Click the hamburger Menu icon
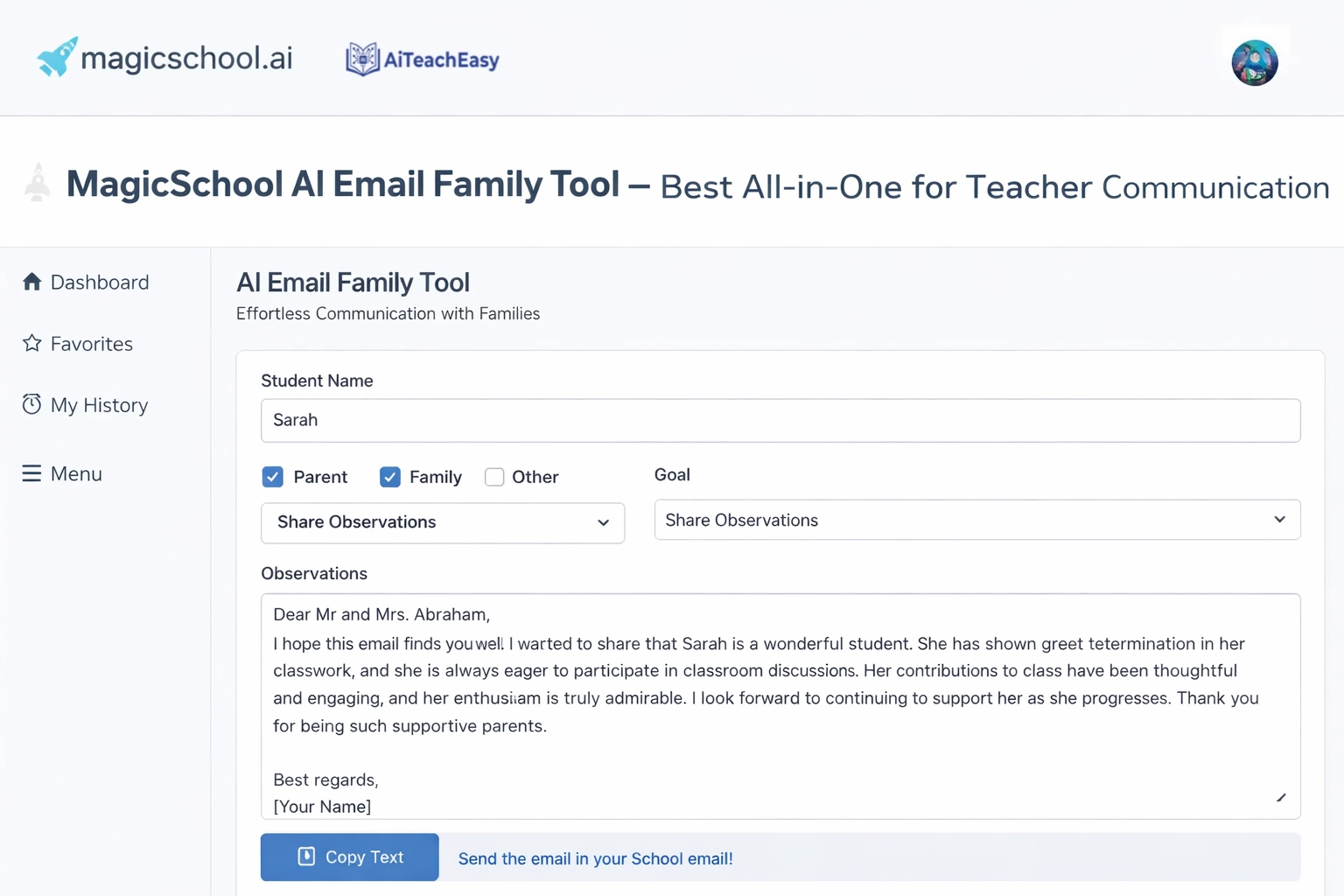 (31, 473)
